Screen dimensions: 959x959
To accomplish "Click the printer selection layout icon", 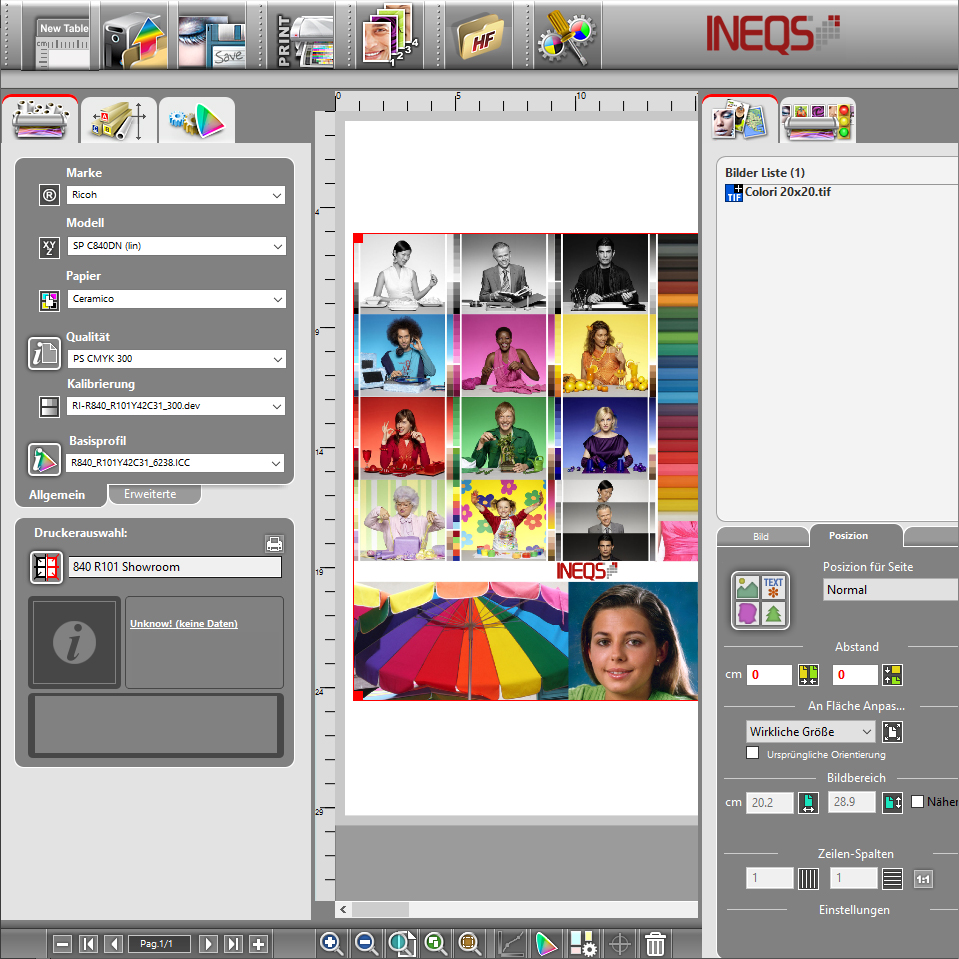I will pos(46,567).
